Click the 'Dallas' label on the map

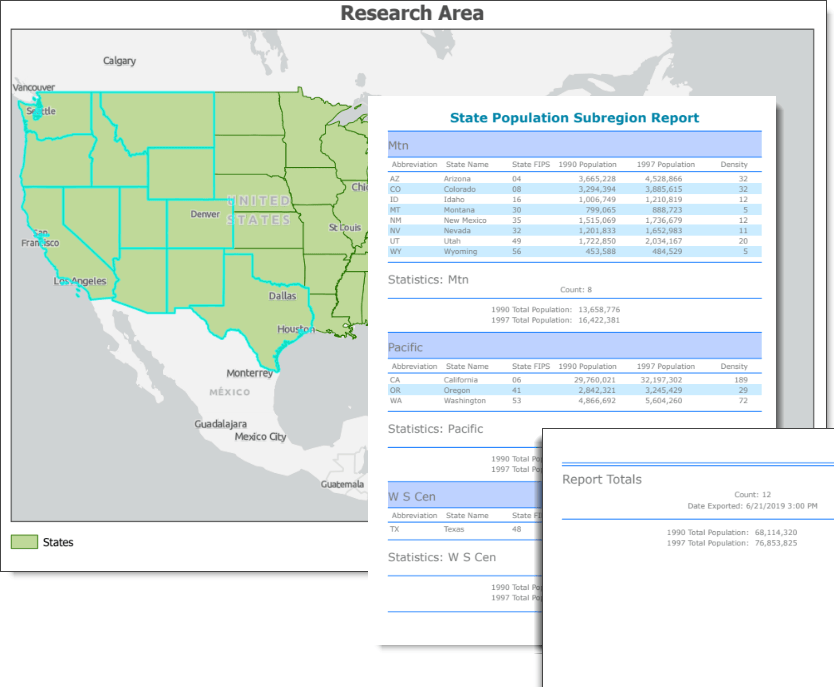(282, 296)
